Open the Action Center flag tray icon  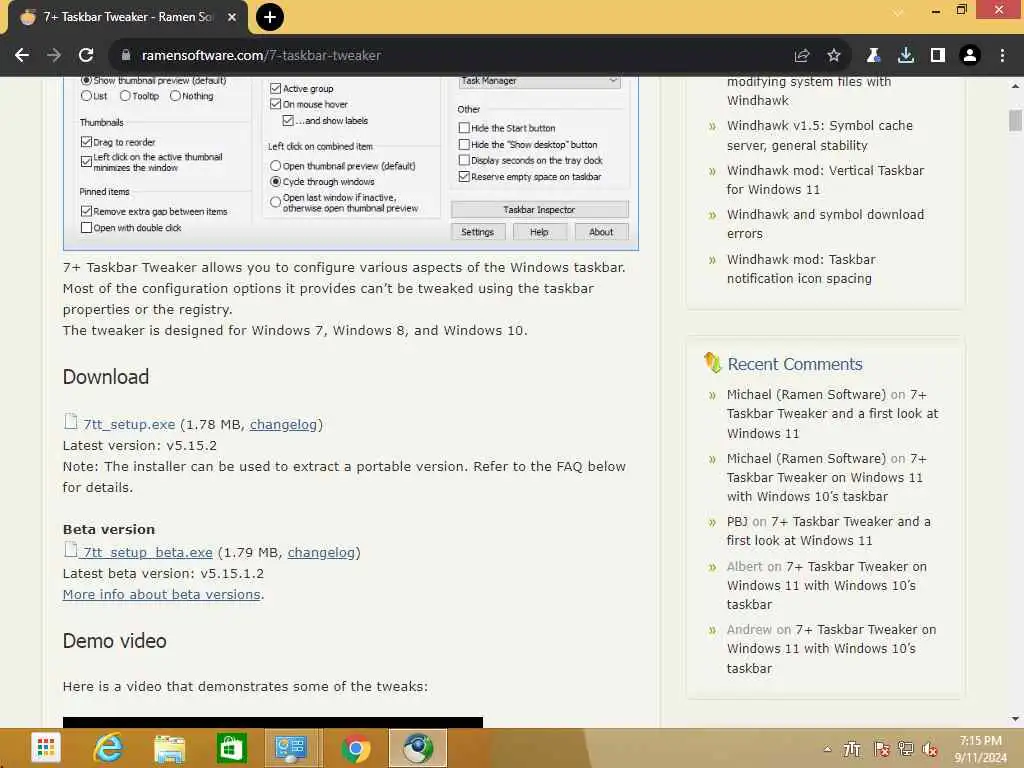pos(881,749)
